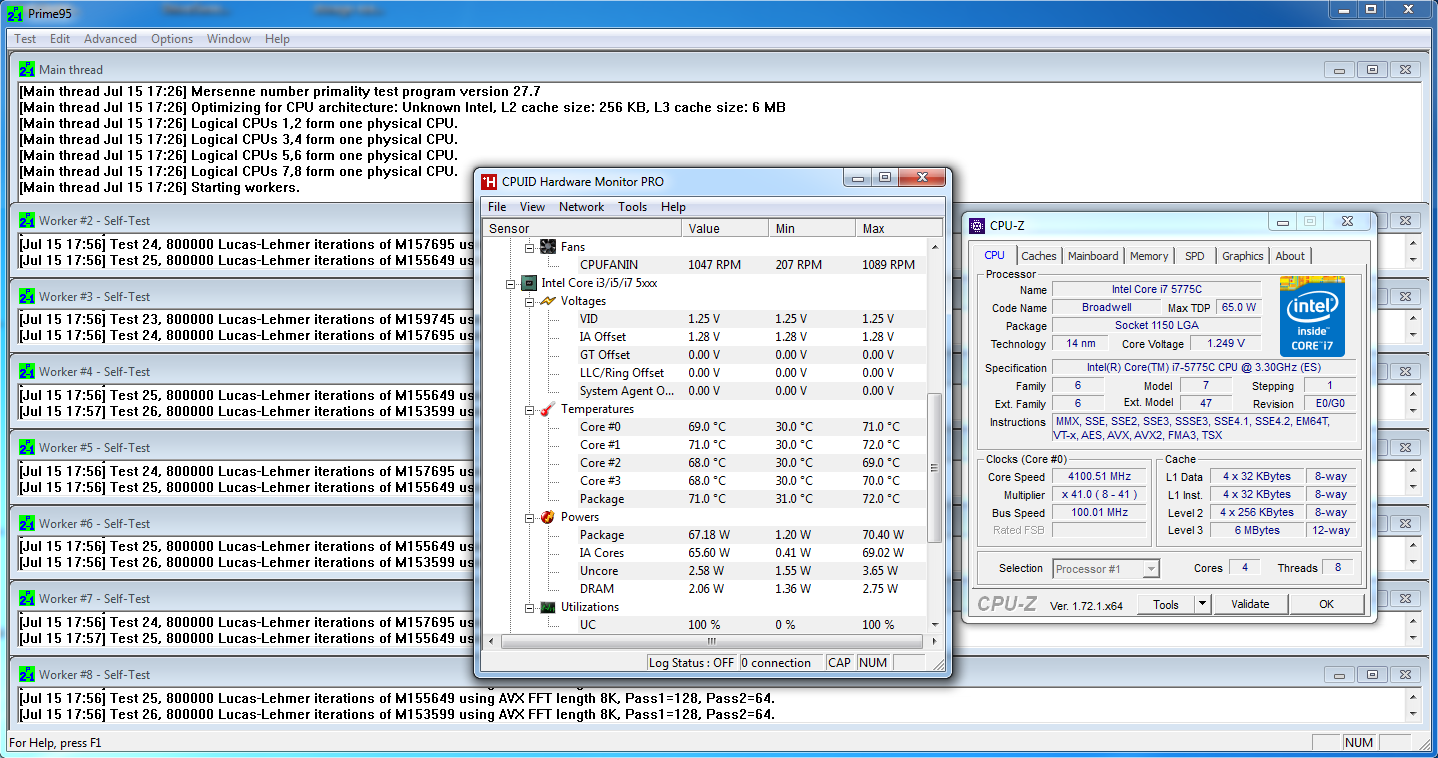Open the Tools dropdown arrow in CPU-Z

[x=1203, y=604]
